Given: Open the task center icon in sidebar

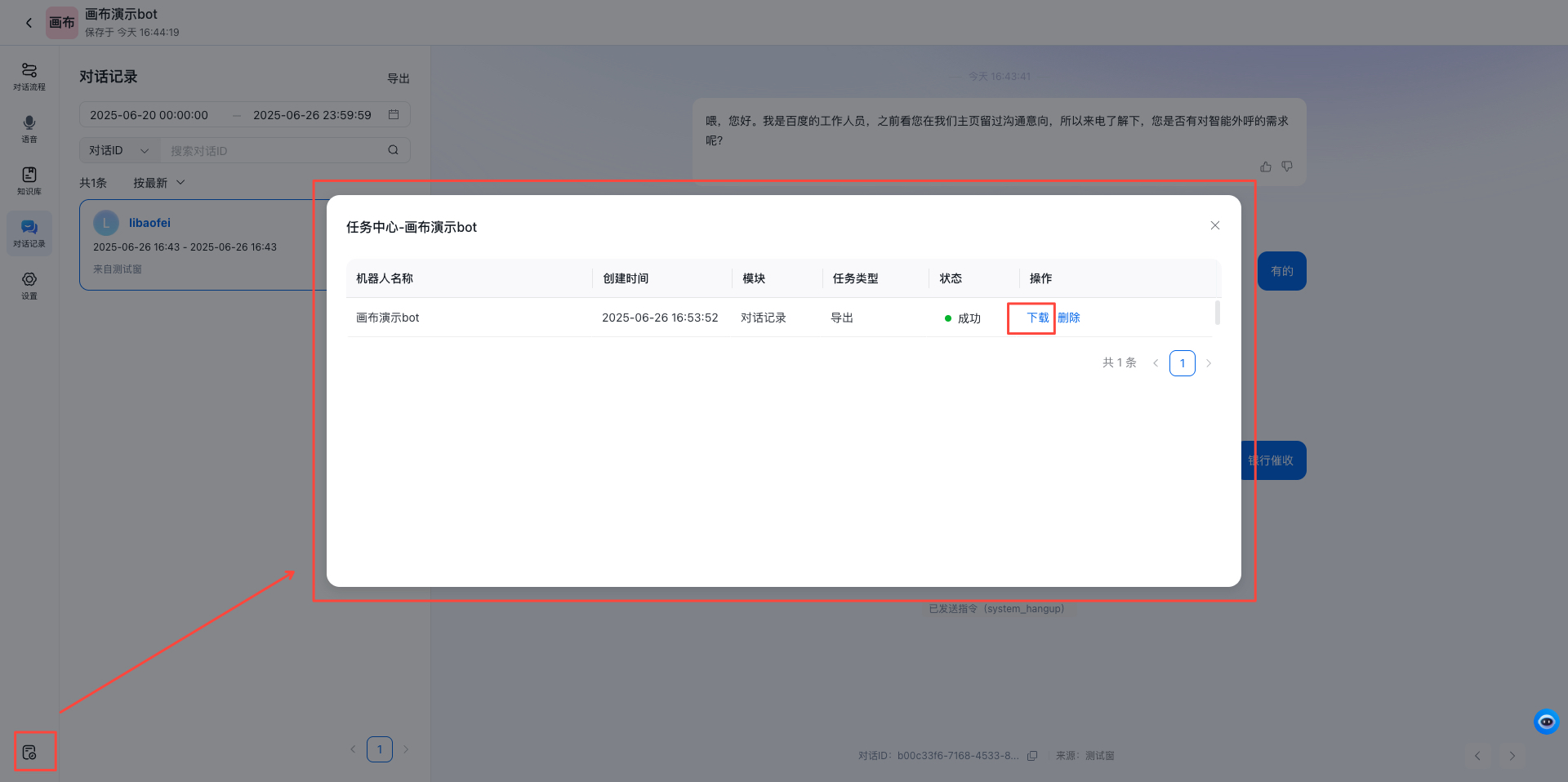Looking at the screenshot, I should pyautogui.click(x=30, y=752).
